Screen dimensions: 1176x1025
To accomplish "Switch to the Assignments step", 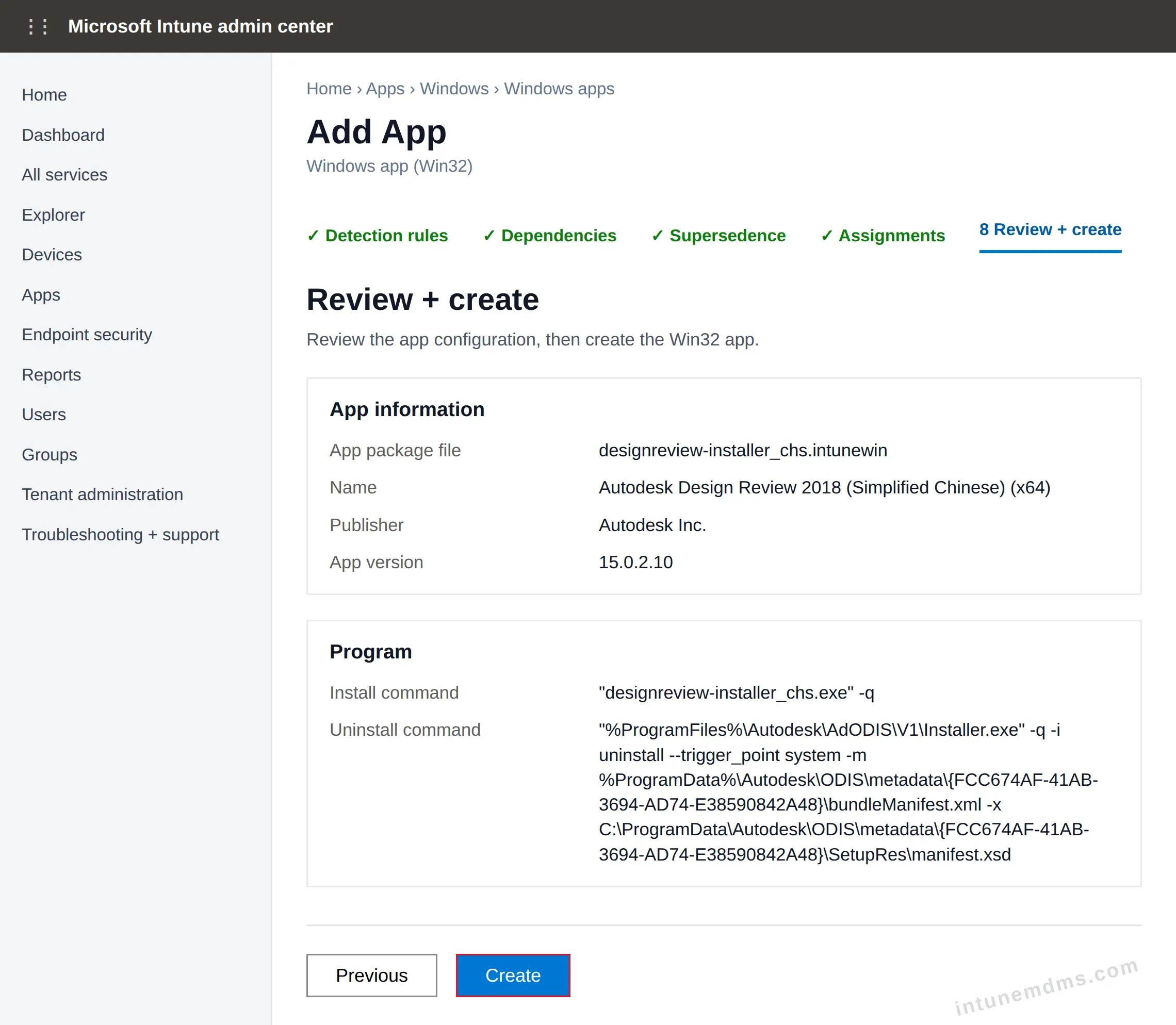I will tap(883, 236).
